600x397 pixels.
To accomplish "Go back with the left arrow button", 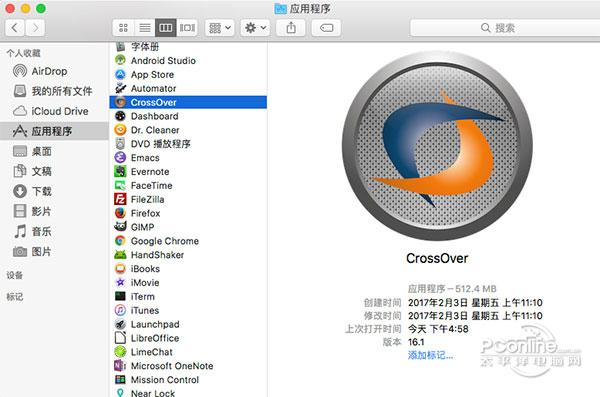I will tap(15, 28).
